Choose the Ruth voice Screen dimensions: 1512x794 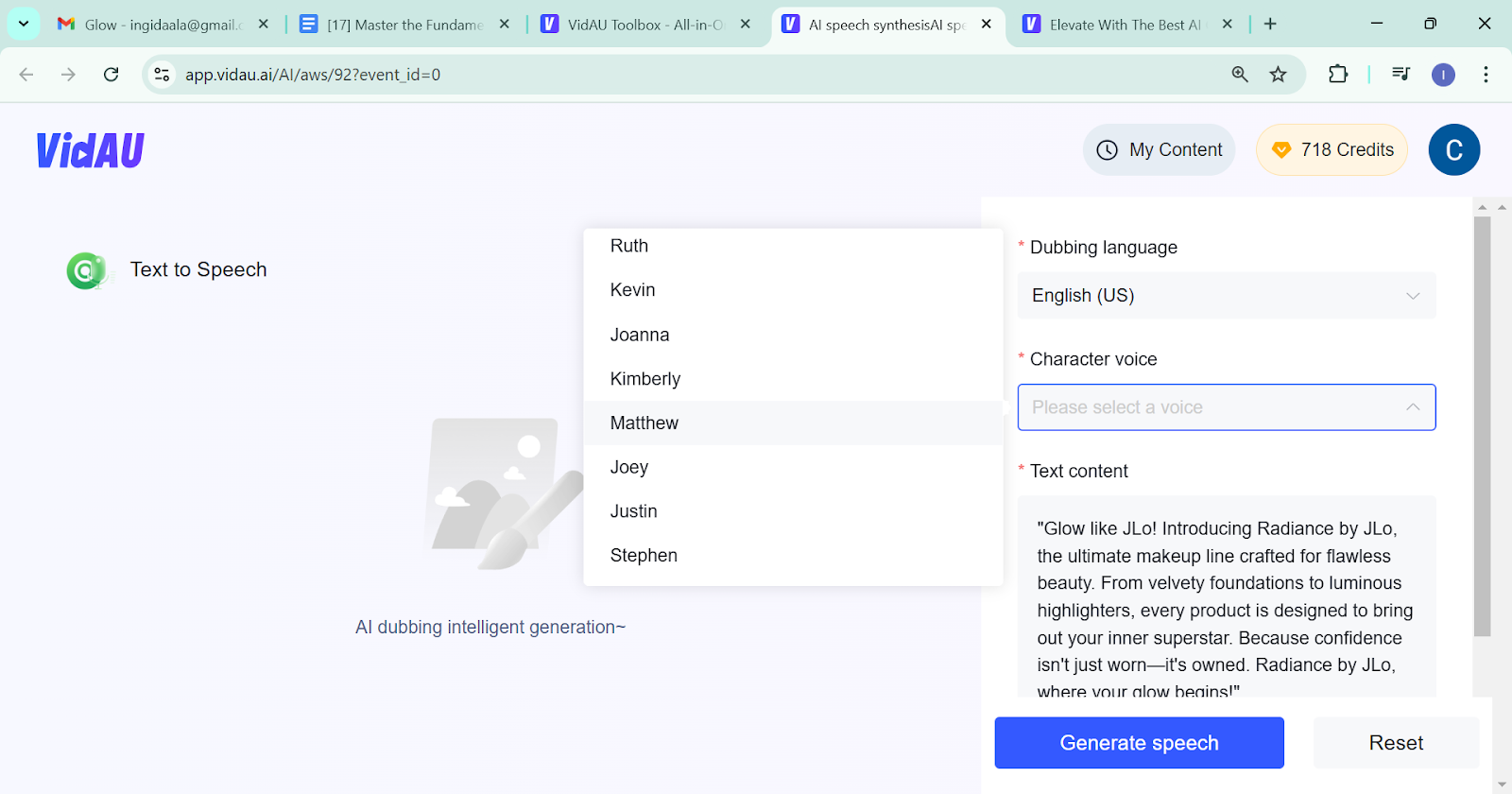point(793,246)
